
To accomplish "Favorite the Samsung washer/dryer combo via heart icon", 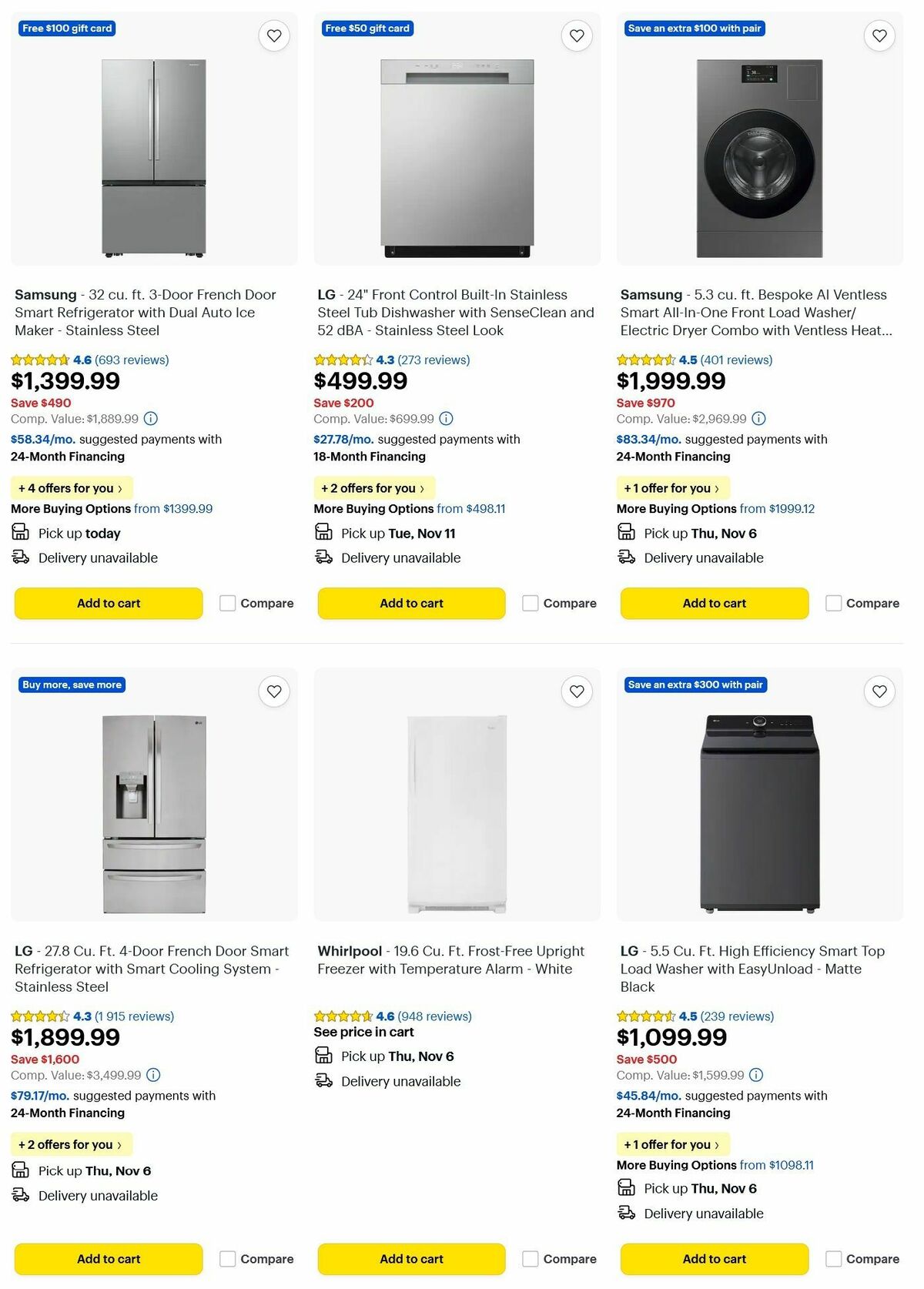I will point(879,35).
